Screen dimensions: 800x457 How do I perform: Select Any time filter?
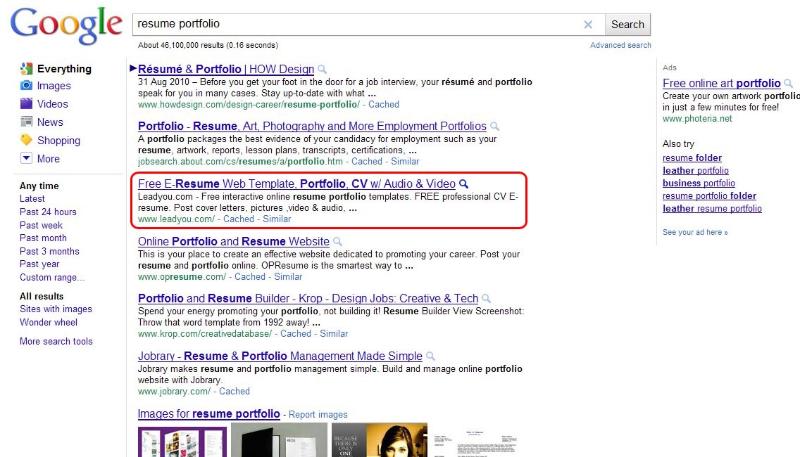[39, 186]
